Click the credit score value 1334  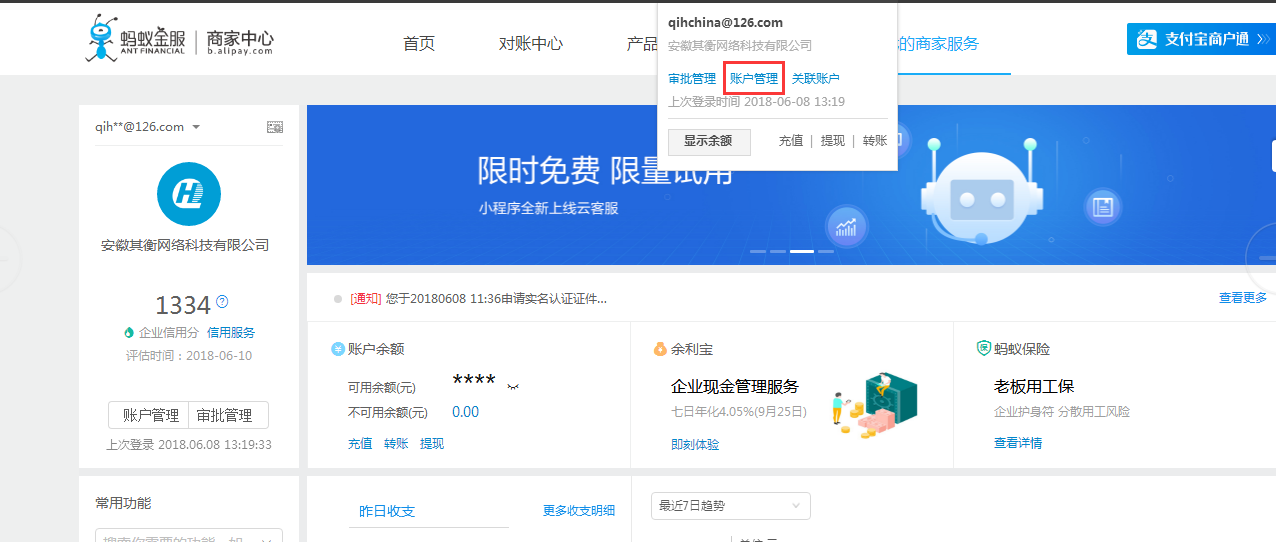tap(183, 305)
